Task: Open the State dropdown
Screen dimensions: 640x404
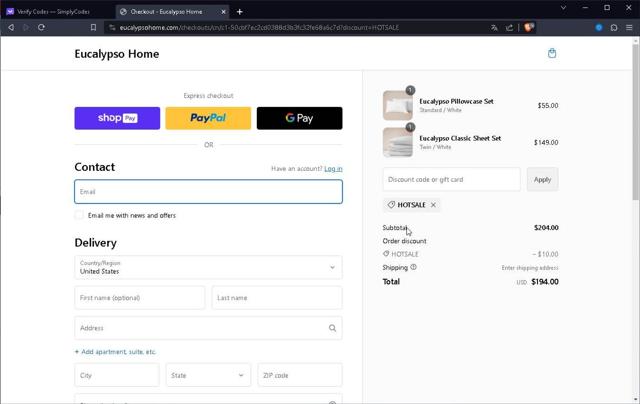Action: coord(208,375)
